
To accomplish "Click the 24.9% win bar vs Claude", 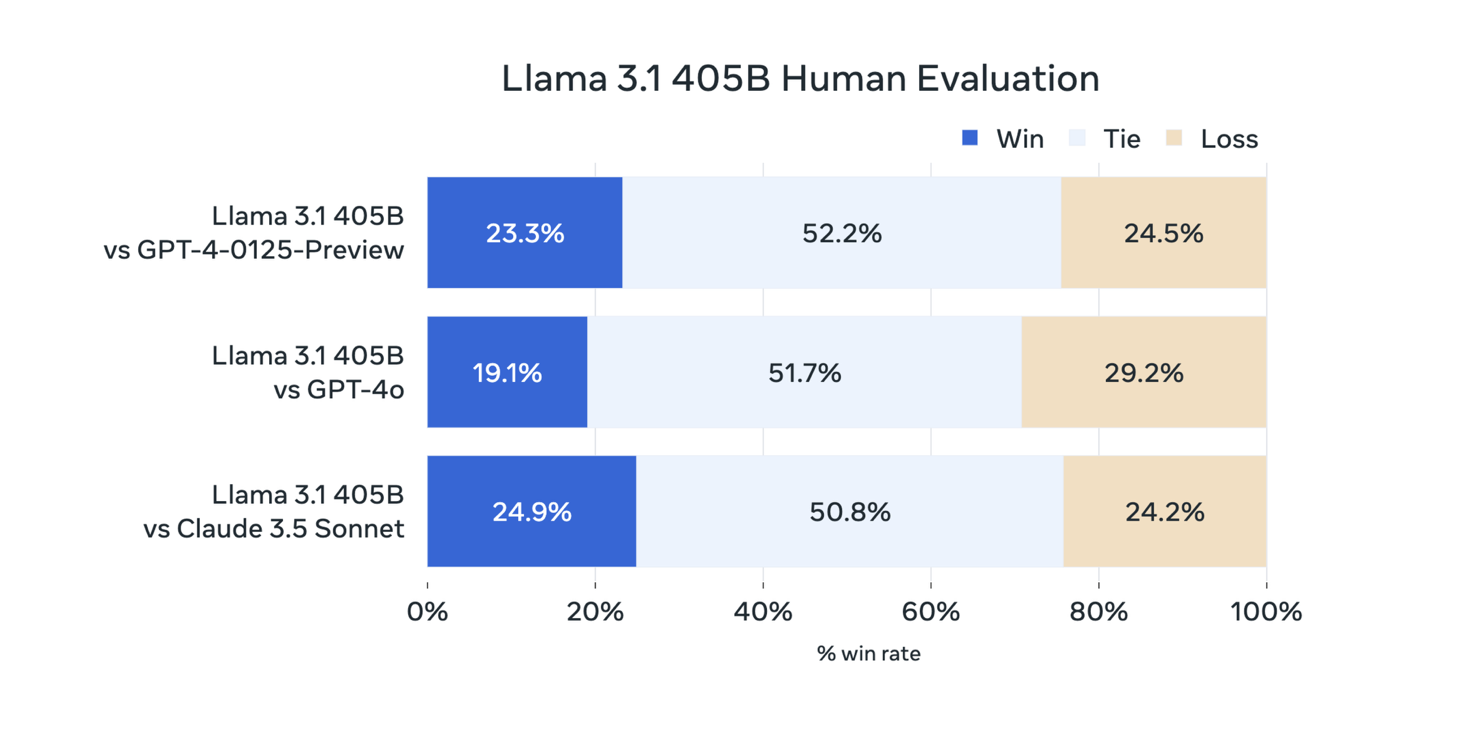I will 532,512.
